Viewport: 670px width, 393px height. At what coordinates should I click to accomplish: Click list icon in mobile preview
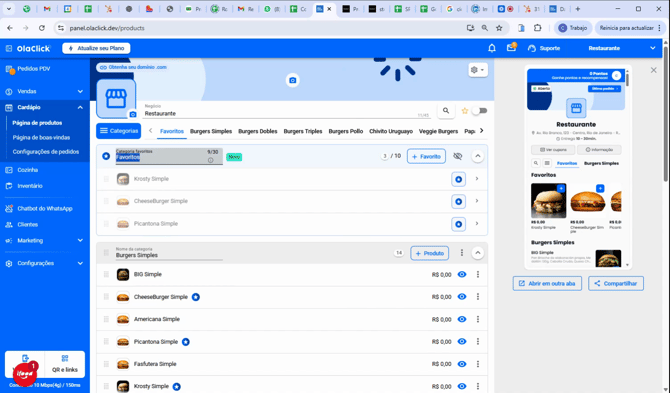[x=547, y=163]
